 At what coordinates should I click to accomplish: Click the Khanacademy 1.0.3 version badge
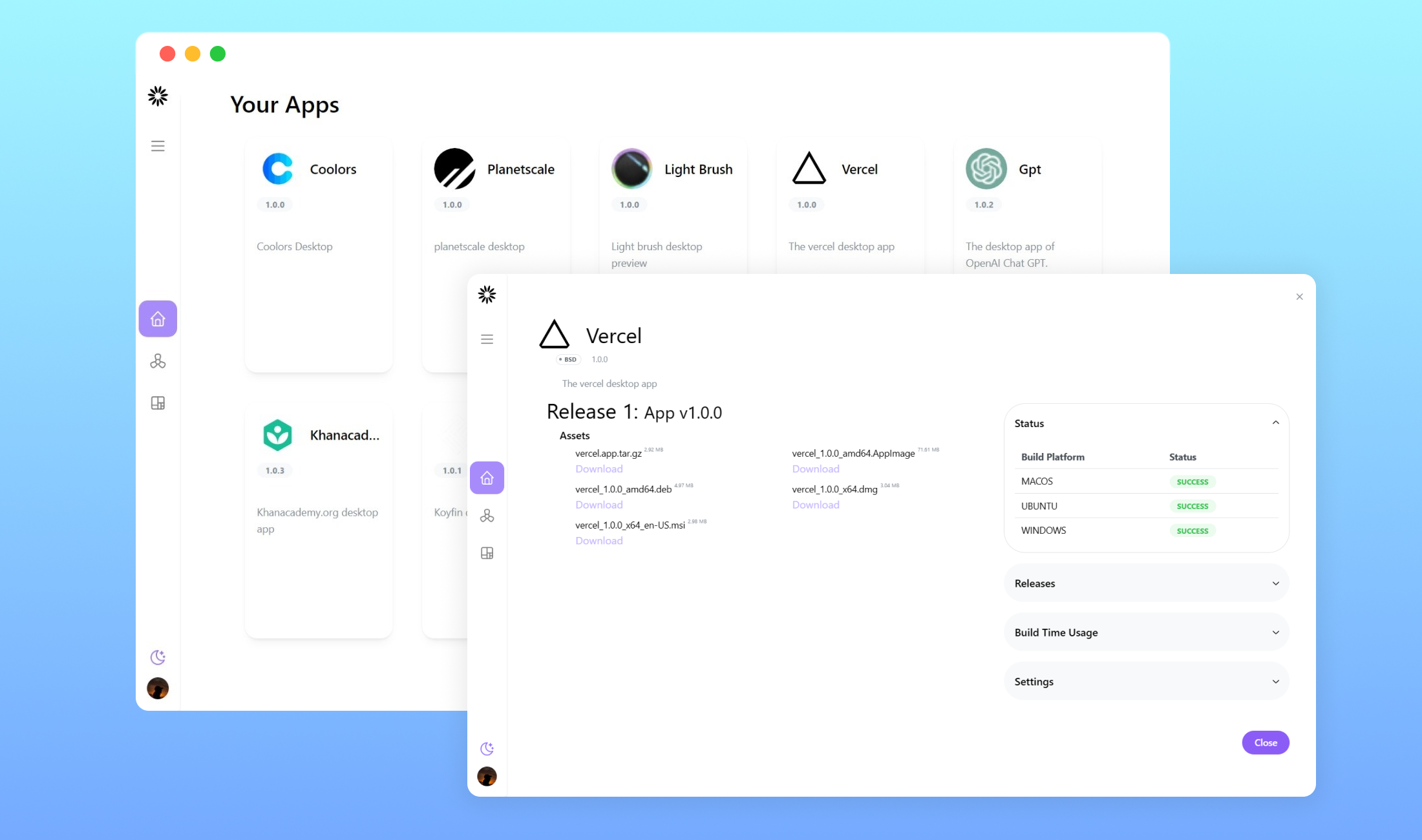(x=275, y=470)
